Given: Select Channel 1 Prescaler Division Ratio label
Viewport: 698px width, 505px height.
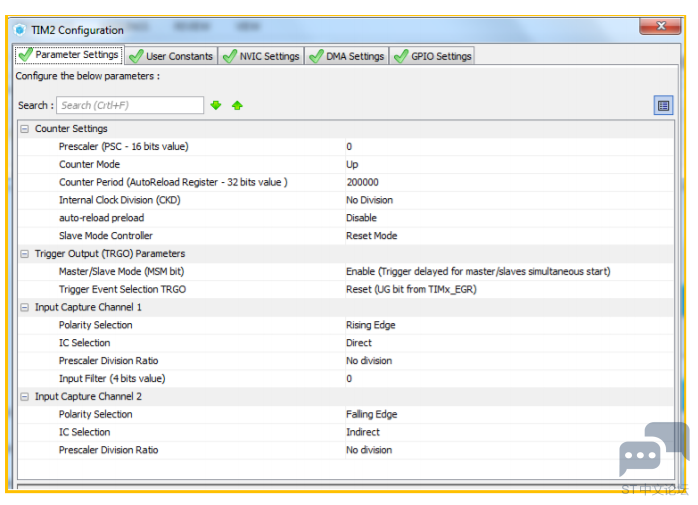Looking at the screenshot, I should point(109,361).
